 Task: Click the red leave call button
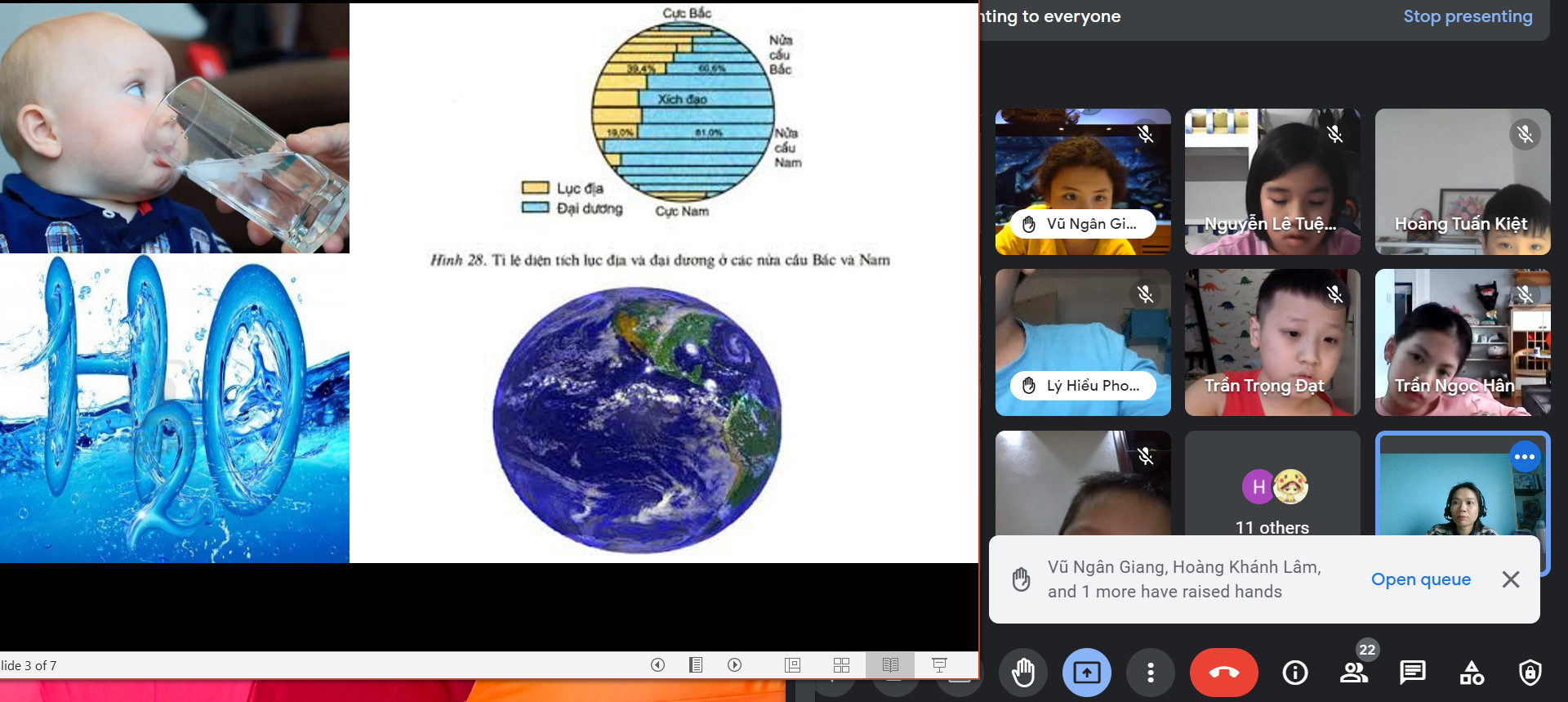[1223, 673]
